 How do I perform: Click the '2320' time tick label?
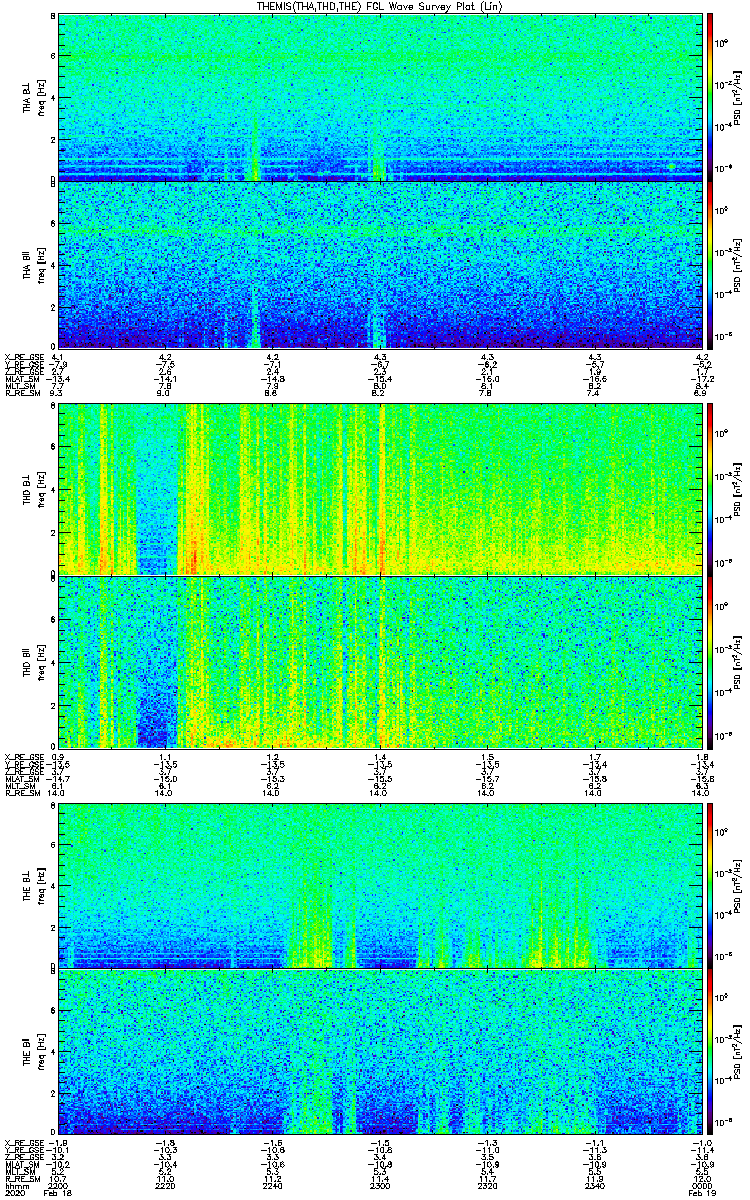(x=487, y=1186)
